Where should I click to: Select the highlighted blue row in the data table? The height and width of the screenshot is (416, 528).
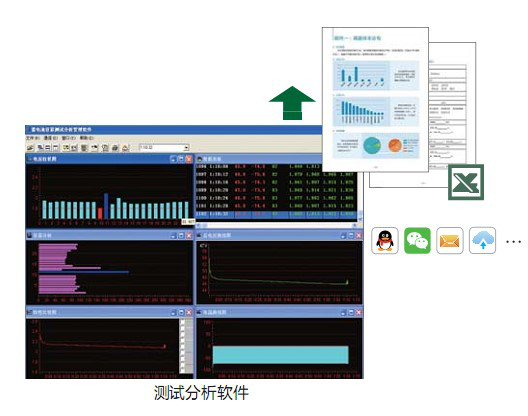click(x=276, y=214)
